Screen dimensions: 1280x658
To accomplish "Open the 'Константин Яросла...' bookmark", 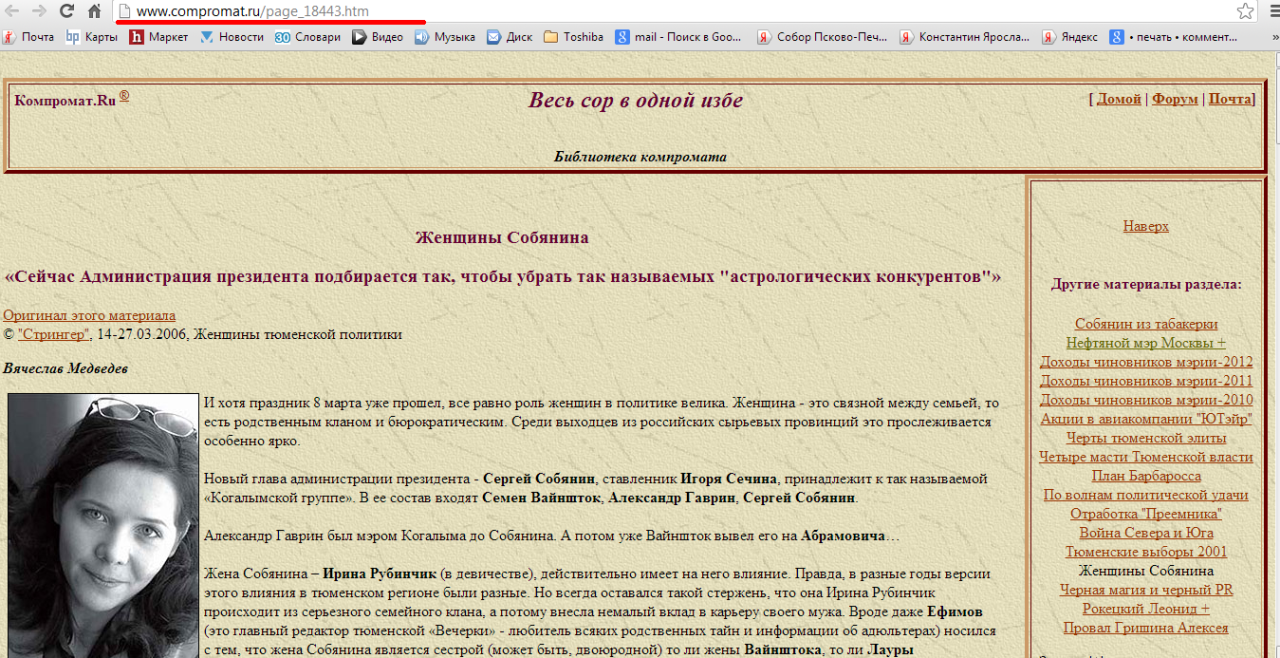I will click(x=965, y=37).
